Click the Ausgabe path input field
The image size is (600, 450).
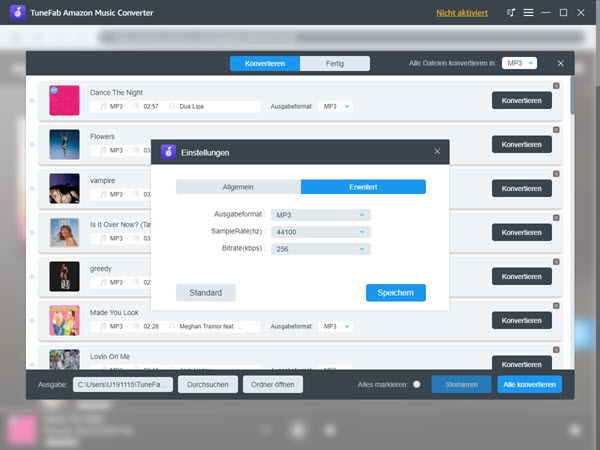[x=123, y=385]
